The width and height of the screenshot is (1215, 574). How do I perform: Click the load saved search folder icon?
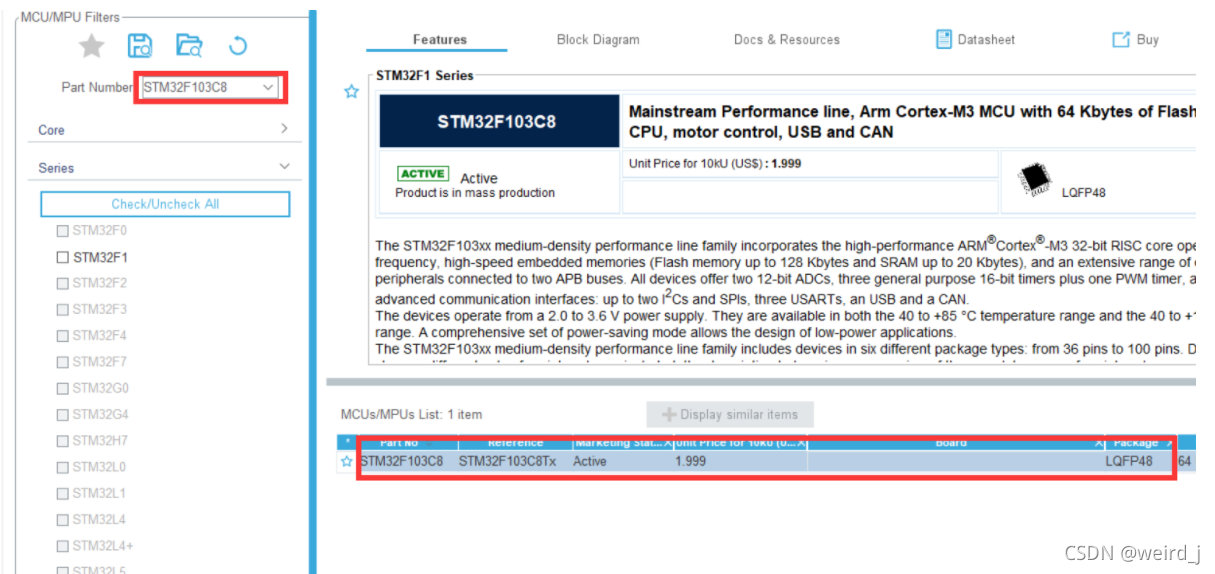coord(189,45)
